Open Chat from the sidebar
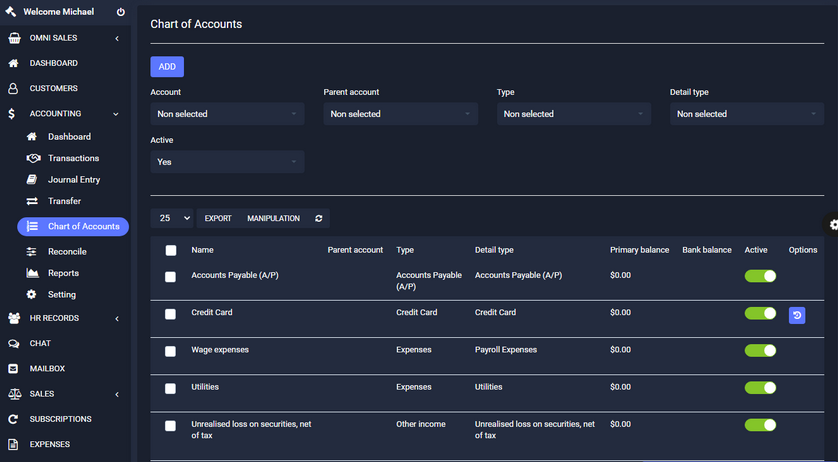The width and height of the screenshot is (838, 462). (40, 343)
